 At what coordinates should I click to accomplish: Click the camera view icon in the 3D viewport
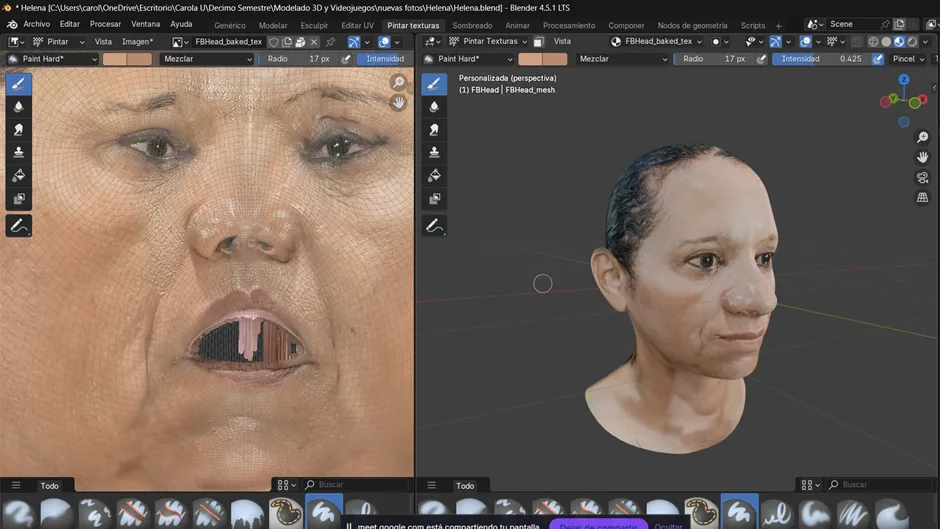922,178
